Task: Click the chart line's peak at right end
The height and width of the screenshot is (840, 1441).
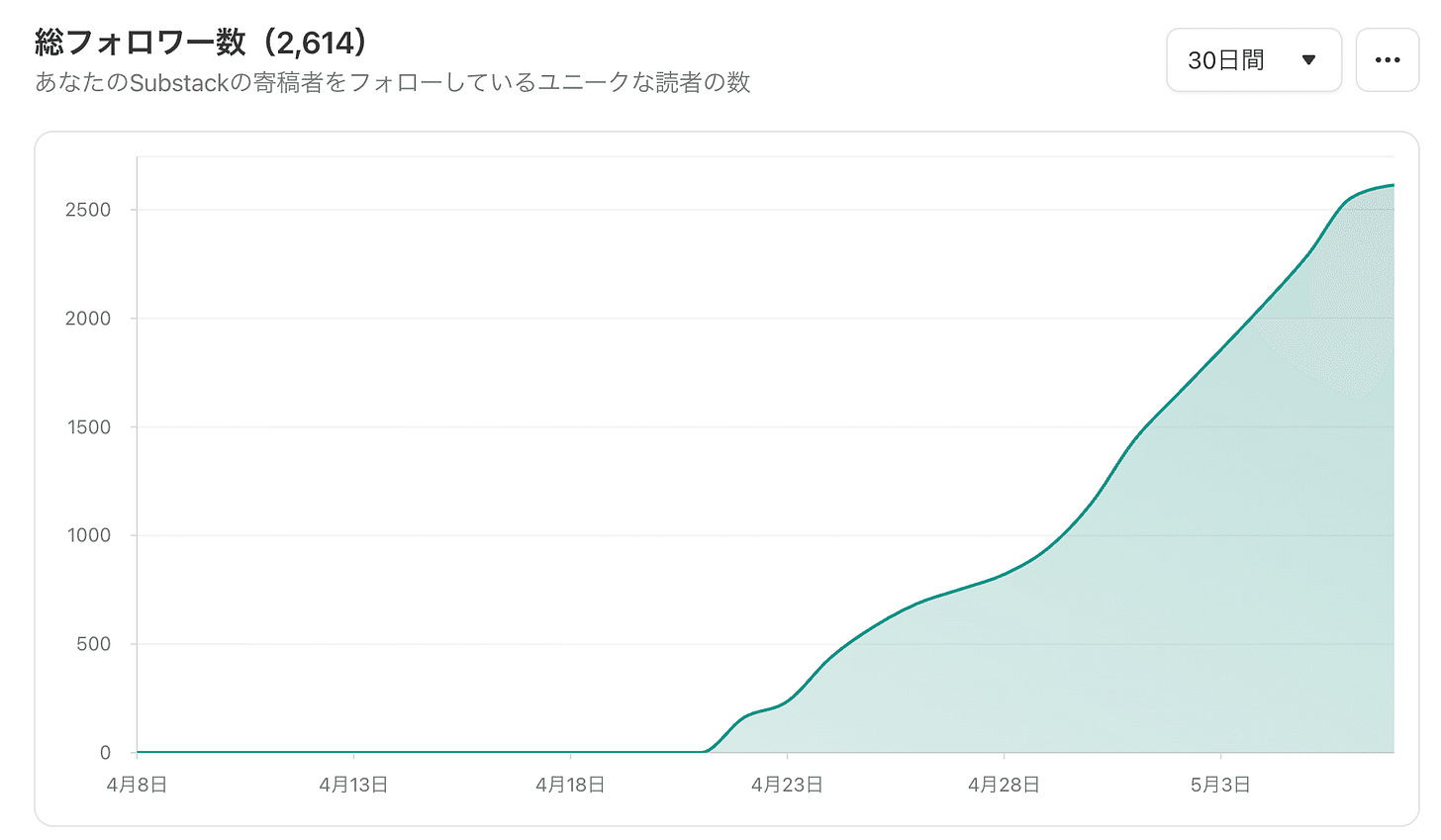Action: click(1391, 185)
